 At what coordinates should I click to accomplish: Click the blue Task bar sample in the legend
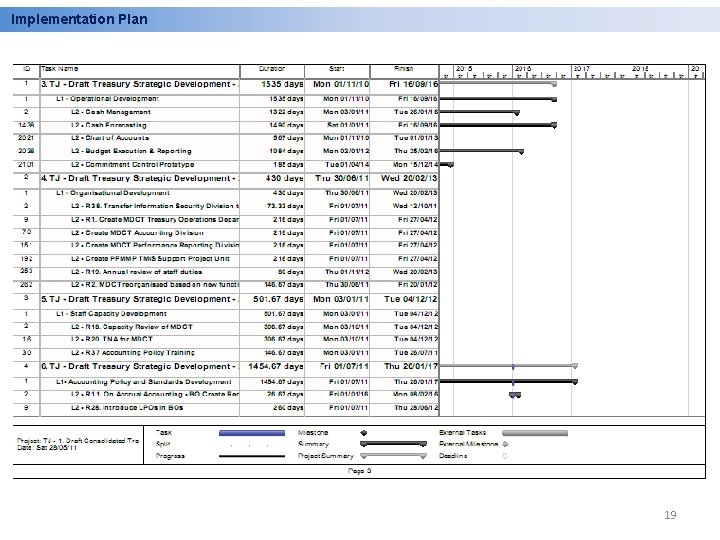click(252, 433)
